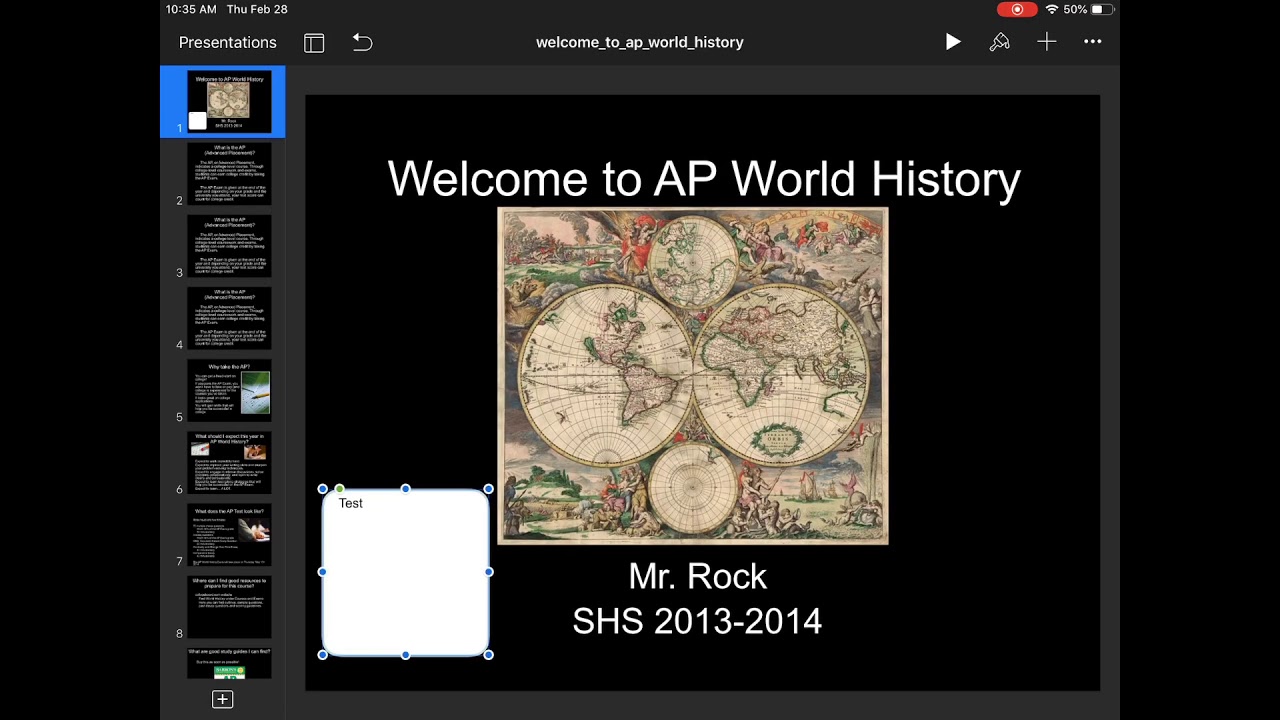The height and width of the screenshot is (720, 1280).
Task: Tap the top-right resize handle of shape
Action: tap(488, 489)
